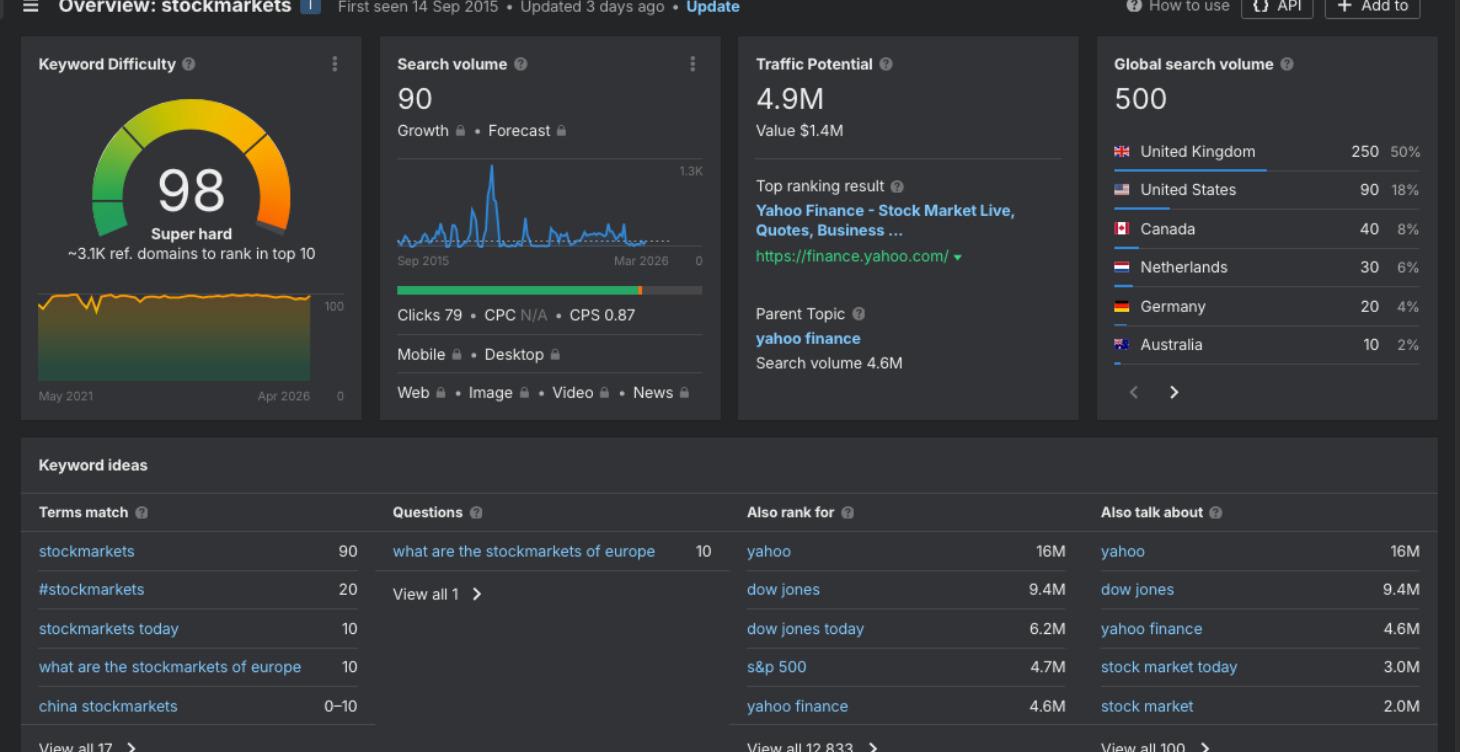This screenshot has width=1460, height=752.
Task: Click the API button
Action: point(1277,6)
